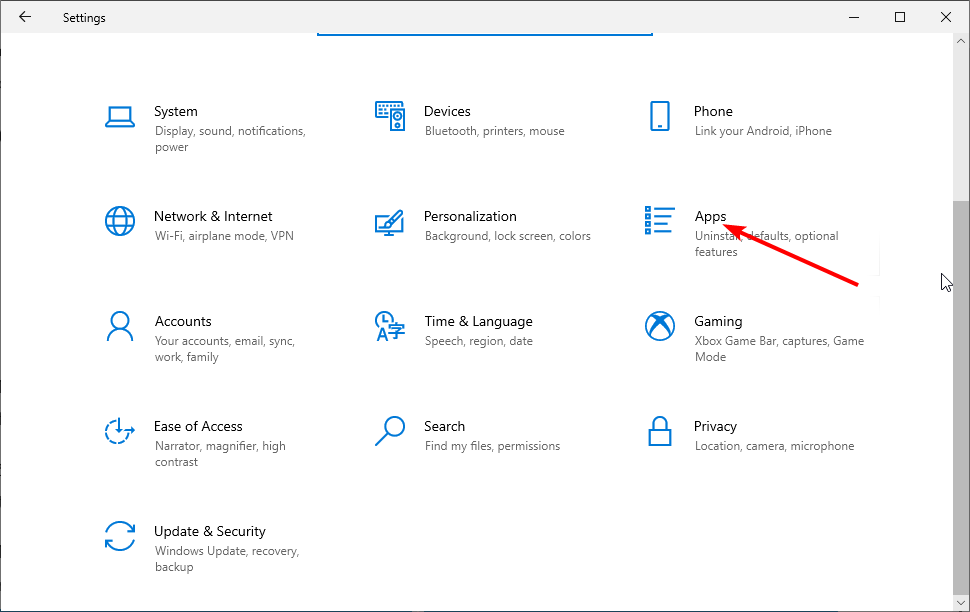
Task: Click the Update & Security sync icon
Action: pos(120,536)
